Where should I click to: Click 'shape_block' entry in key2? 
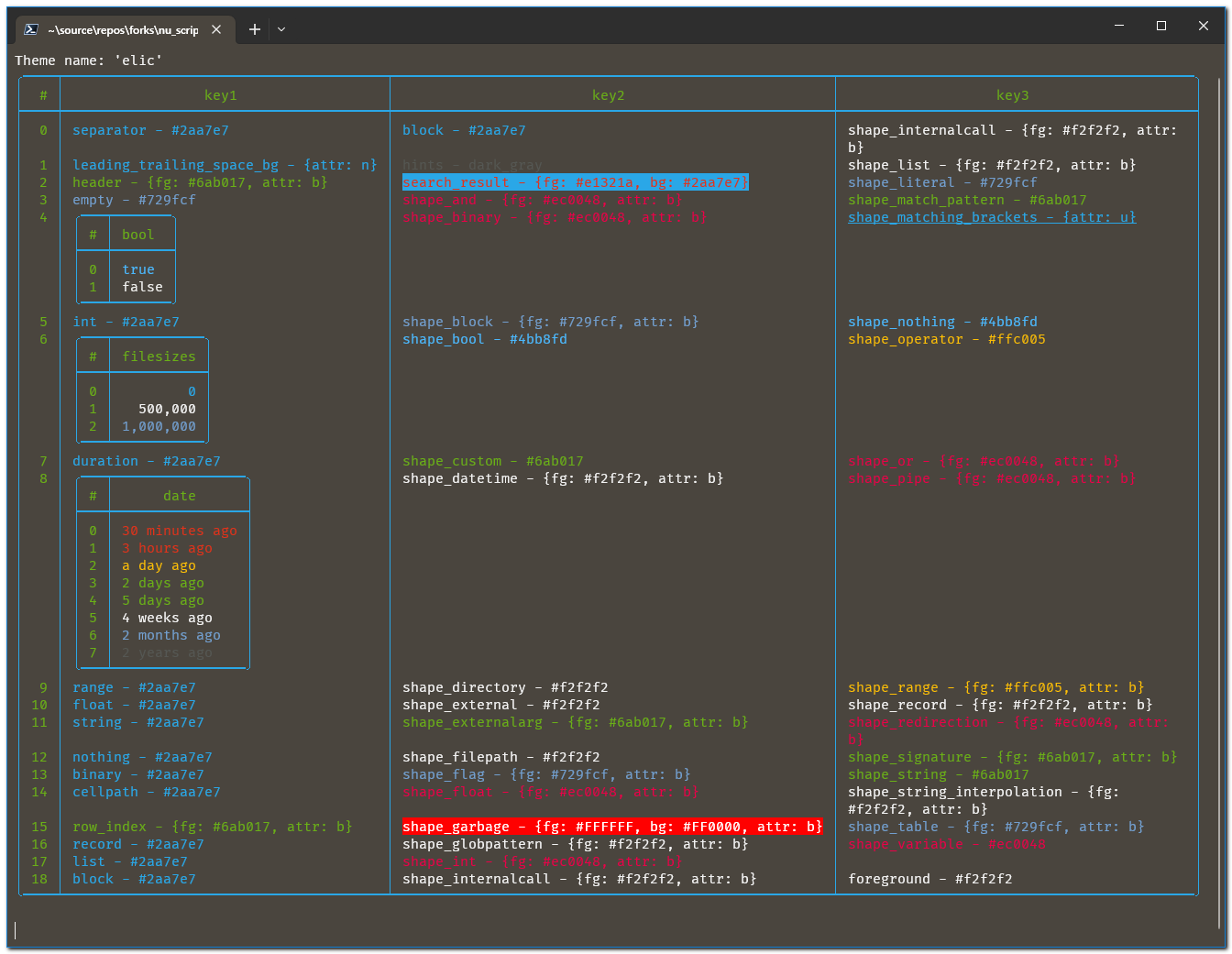click(x=551, y=322)
